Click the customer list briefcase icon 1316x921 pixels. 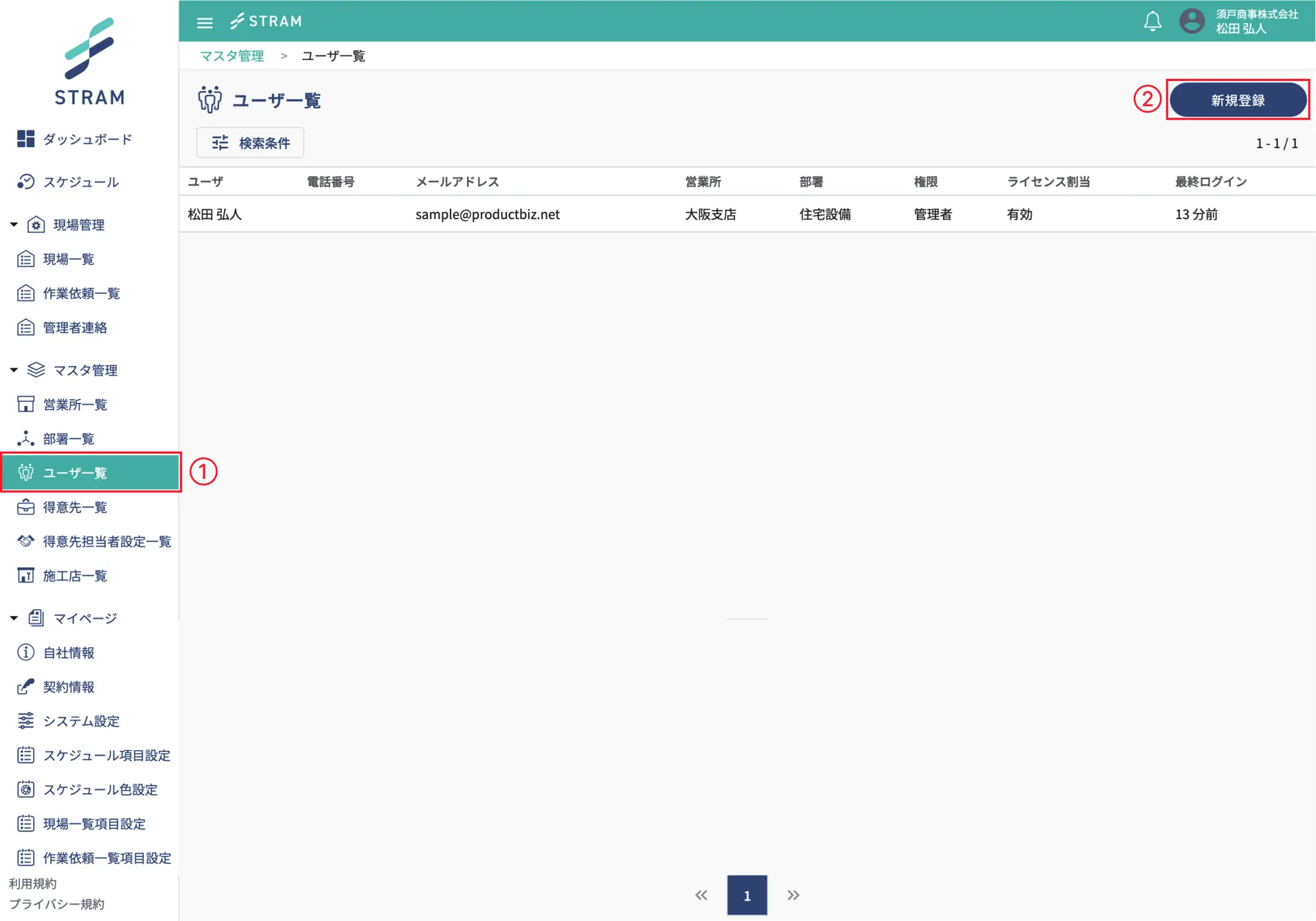25,508
